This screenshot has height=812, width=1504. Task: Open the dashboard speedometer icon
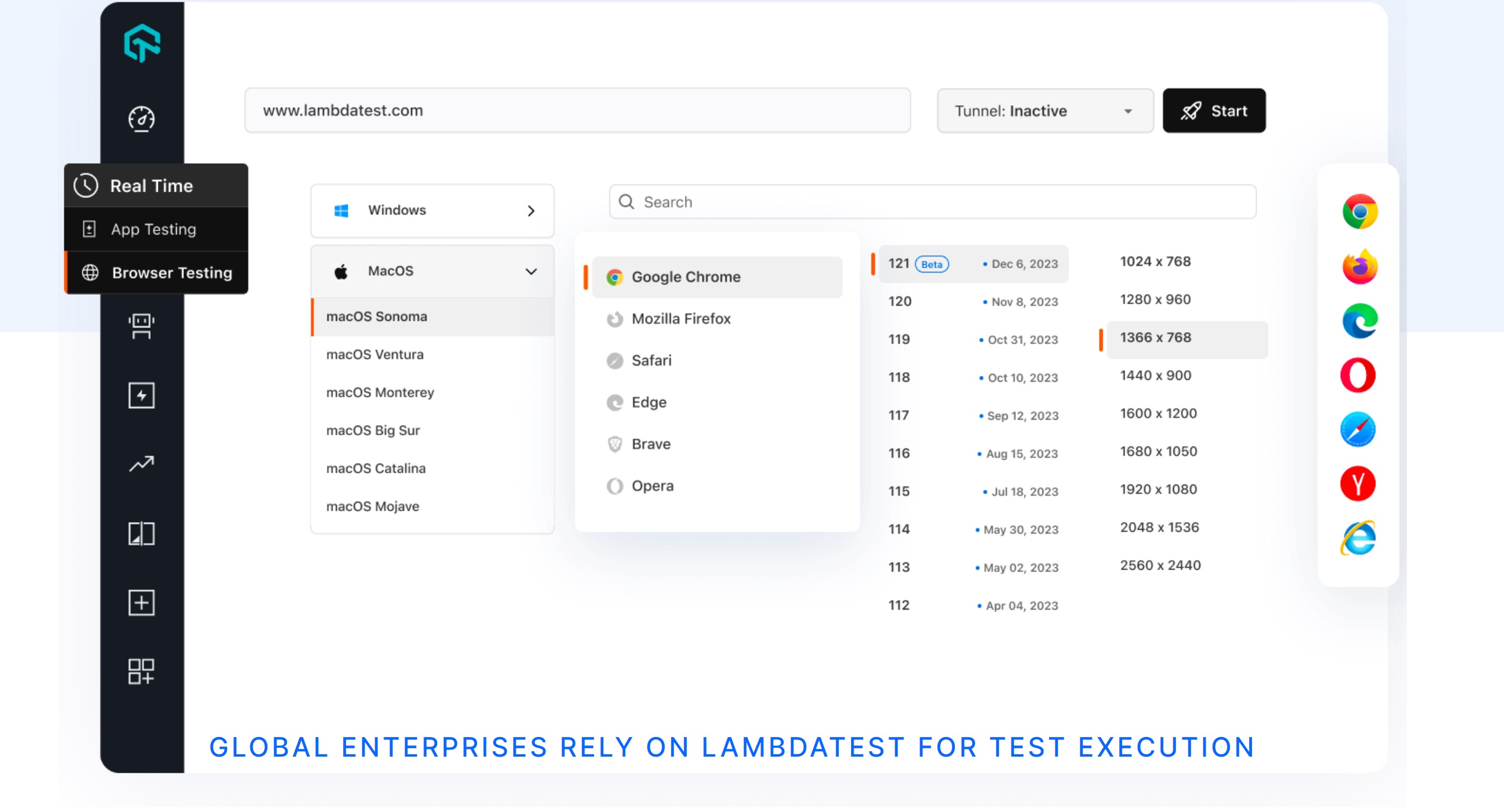(142, 118)
